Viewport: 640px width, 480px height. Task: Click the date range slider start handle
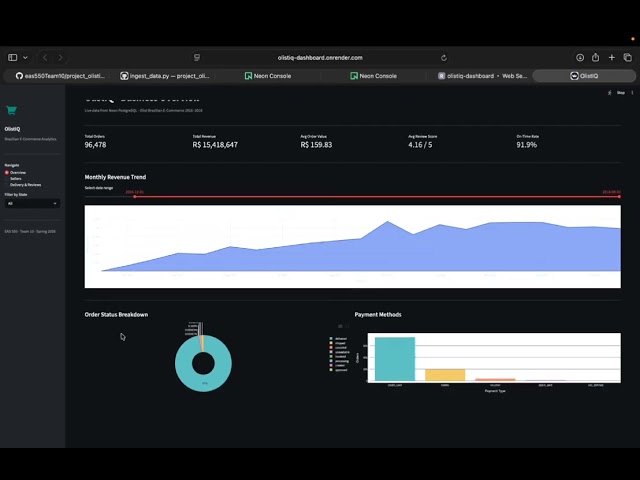coord(135,197)
